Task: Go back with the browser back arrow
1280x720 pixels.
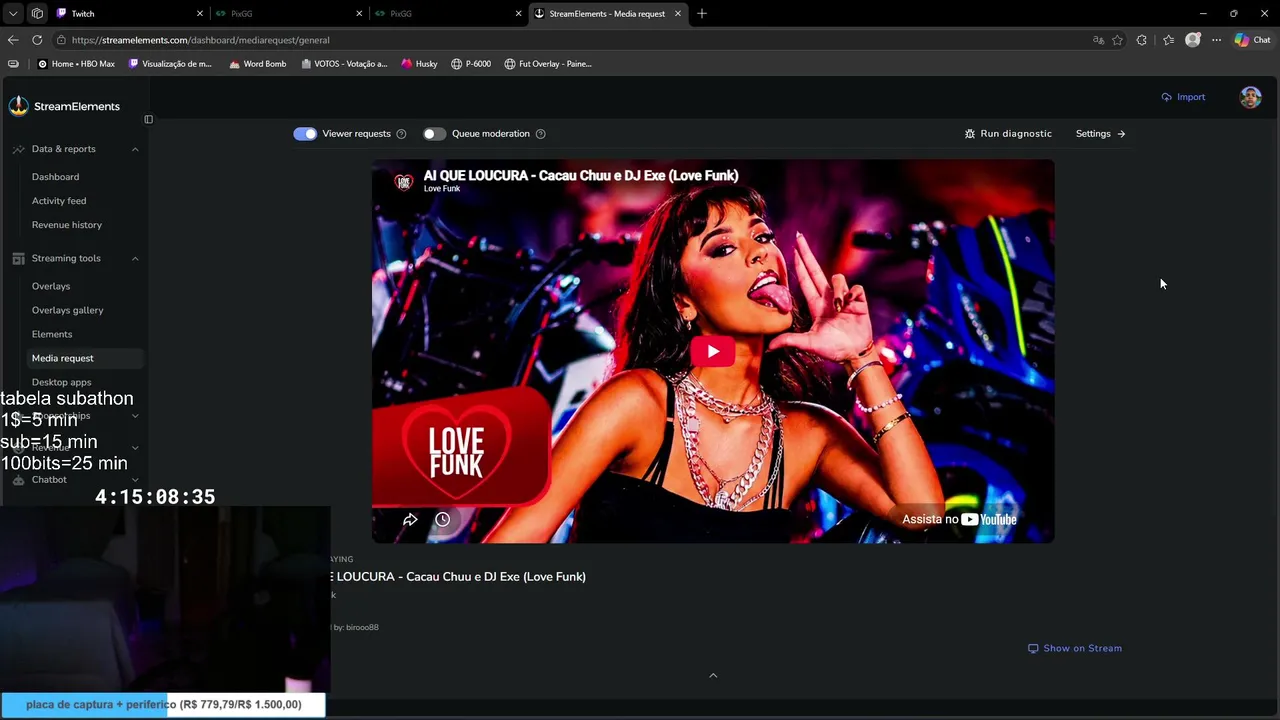Action: (x=13, y=40)
